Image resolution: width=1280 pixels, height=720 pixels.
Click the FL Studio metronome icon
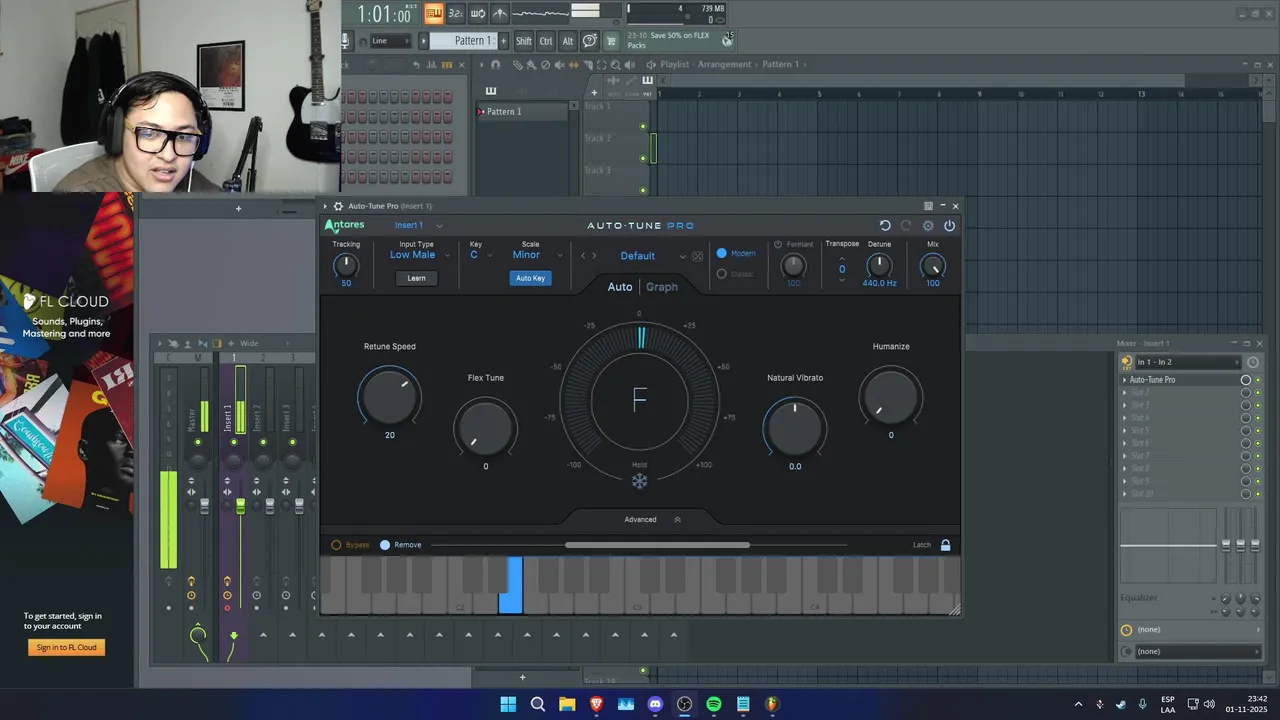click(x=500, y=13)
